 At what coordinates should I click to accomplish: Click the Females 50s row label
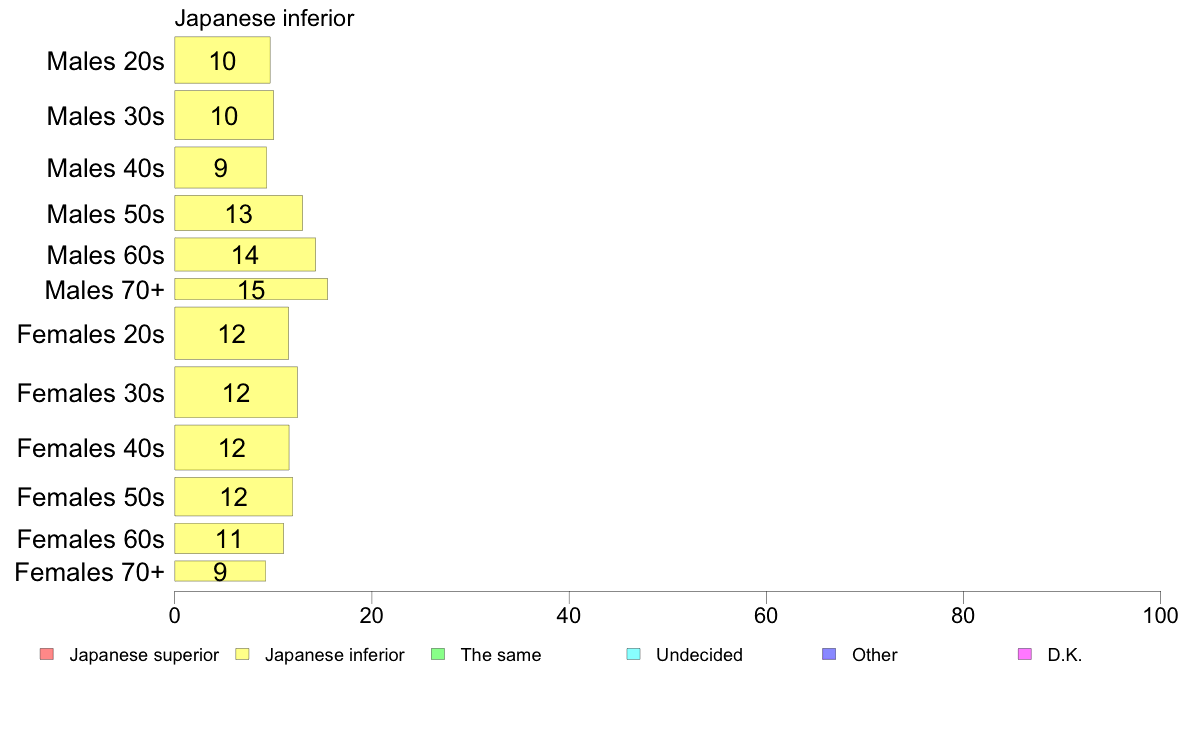coord(90,496)
